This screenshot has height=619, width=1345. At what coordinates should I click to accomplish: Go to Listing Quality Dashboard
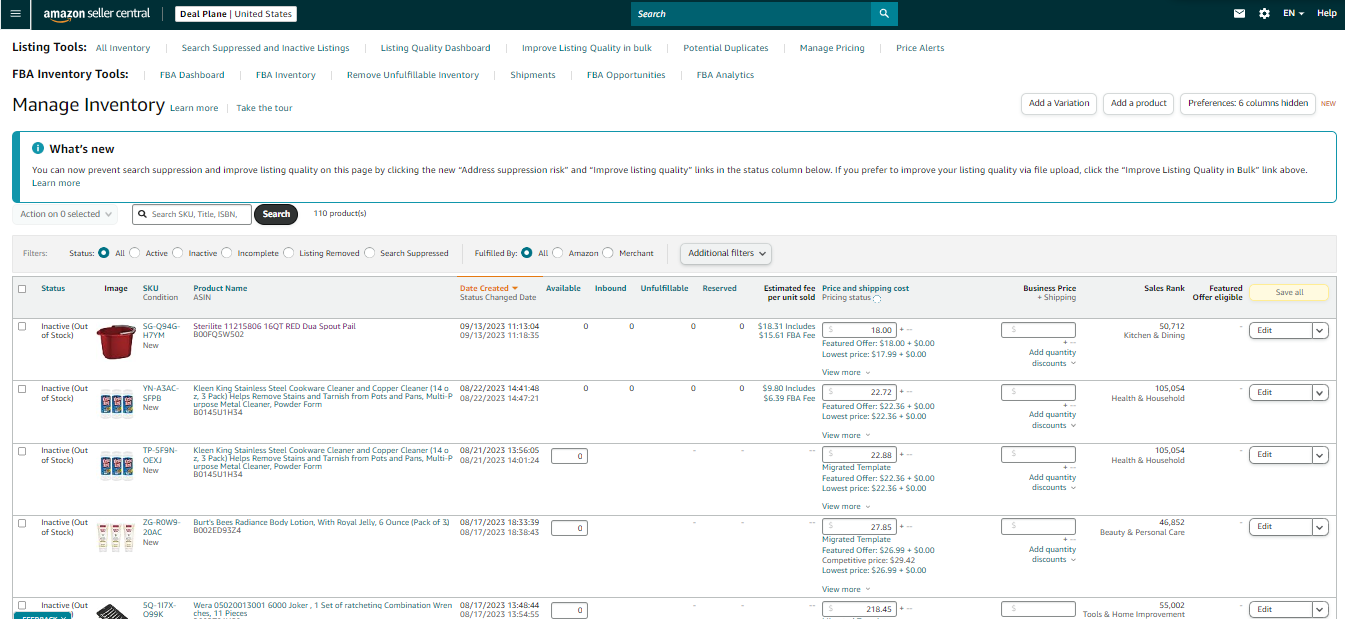click(x=435, y=48)
